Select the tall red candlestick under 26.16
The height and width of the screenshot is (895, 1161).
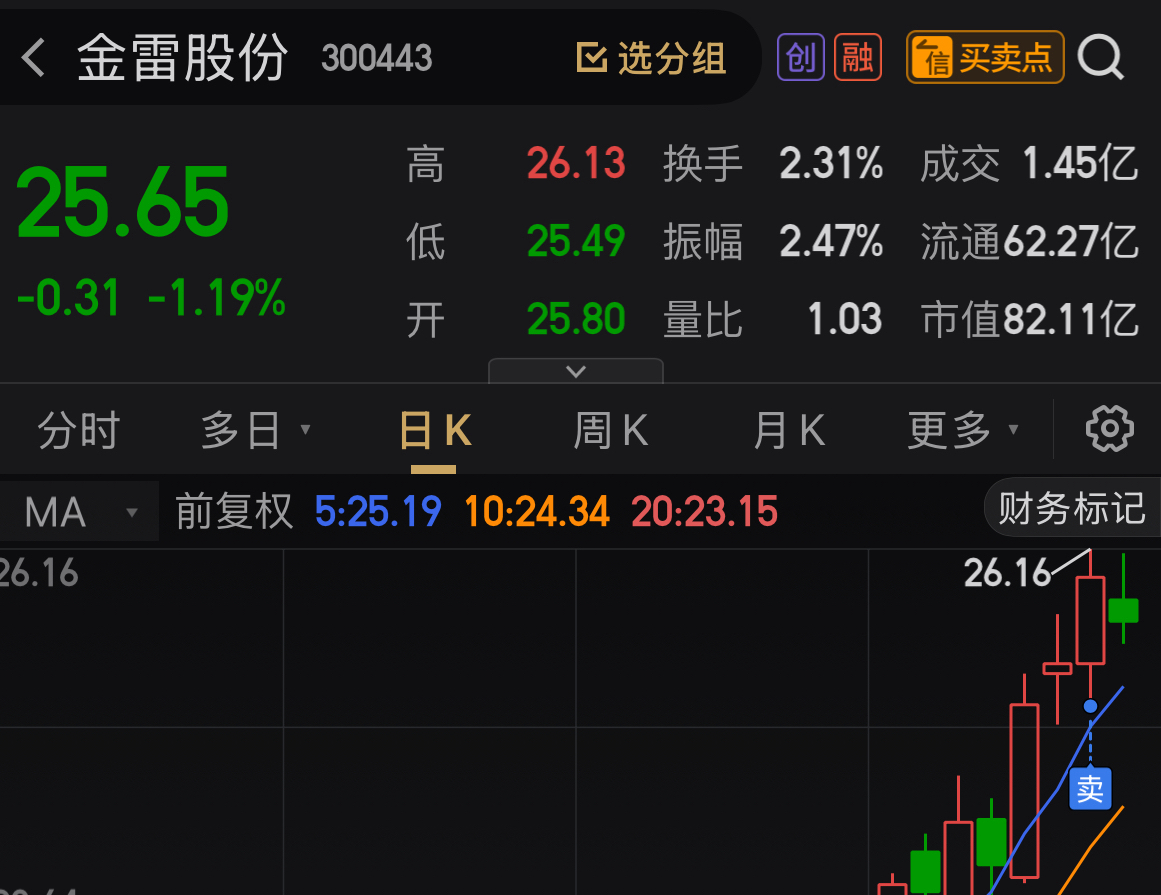point(1090,620)
